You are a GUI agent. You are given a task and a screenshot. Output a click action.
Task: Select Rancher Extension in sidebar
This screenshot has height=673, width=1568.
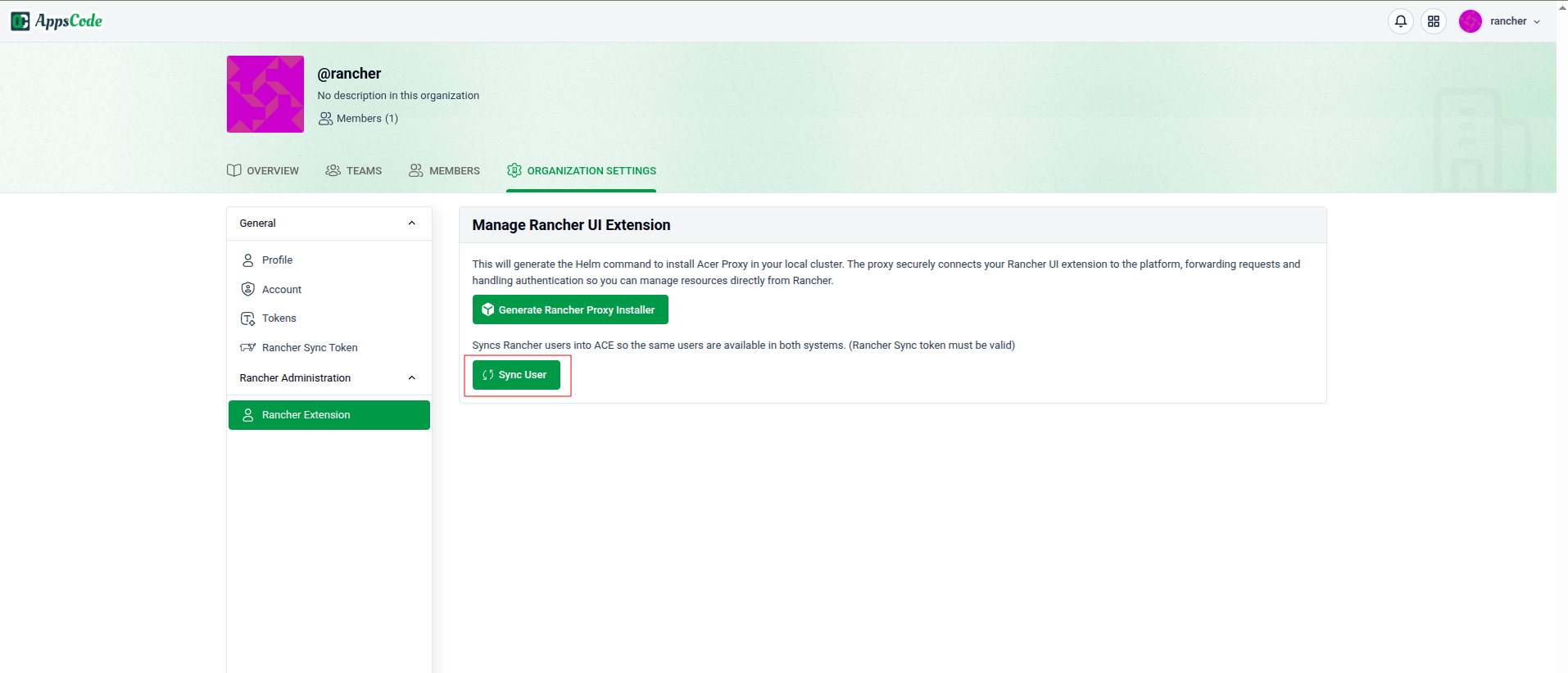point(329,415)
